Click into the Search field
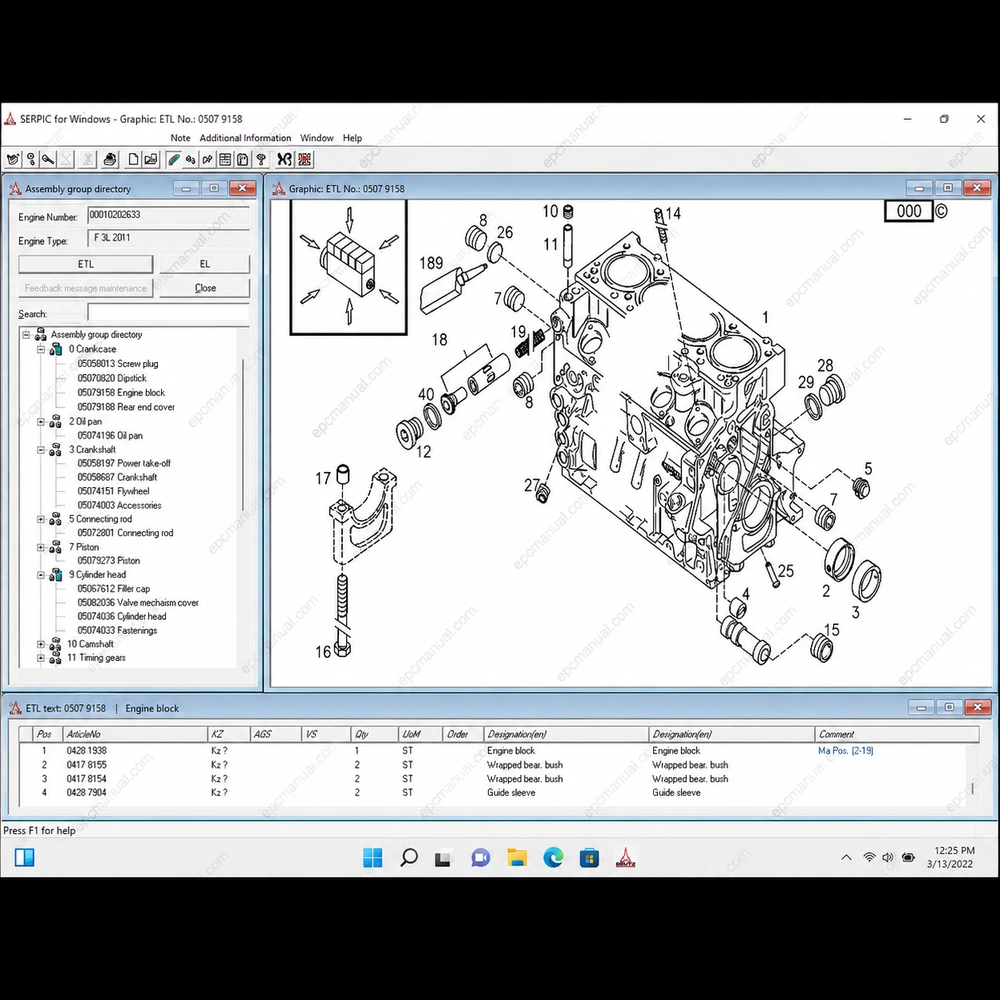Screen dimensions: 1000x1000 tap(168, 312)
